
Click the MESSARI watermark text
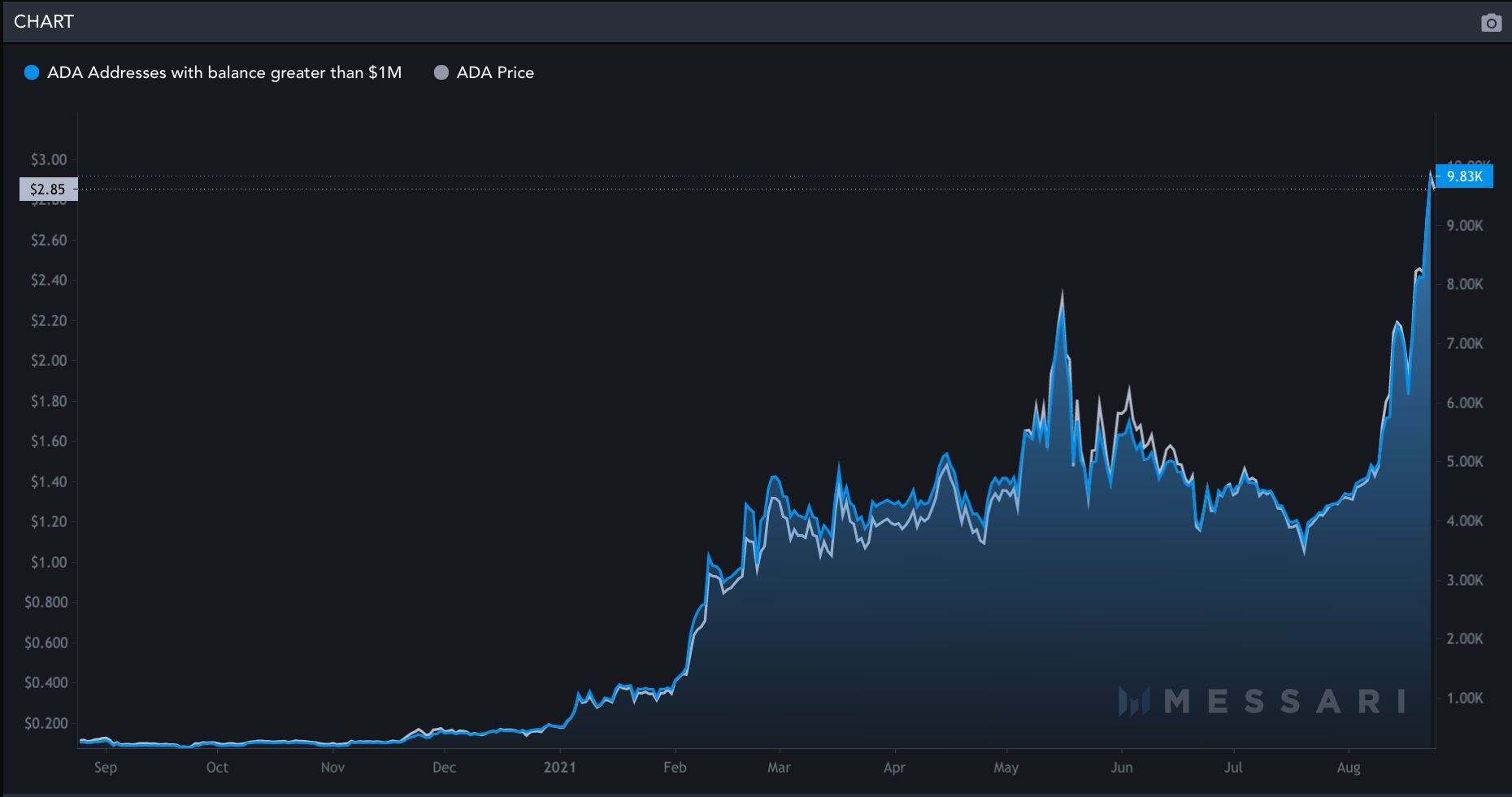[x=1284, y=701]
